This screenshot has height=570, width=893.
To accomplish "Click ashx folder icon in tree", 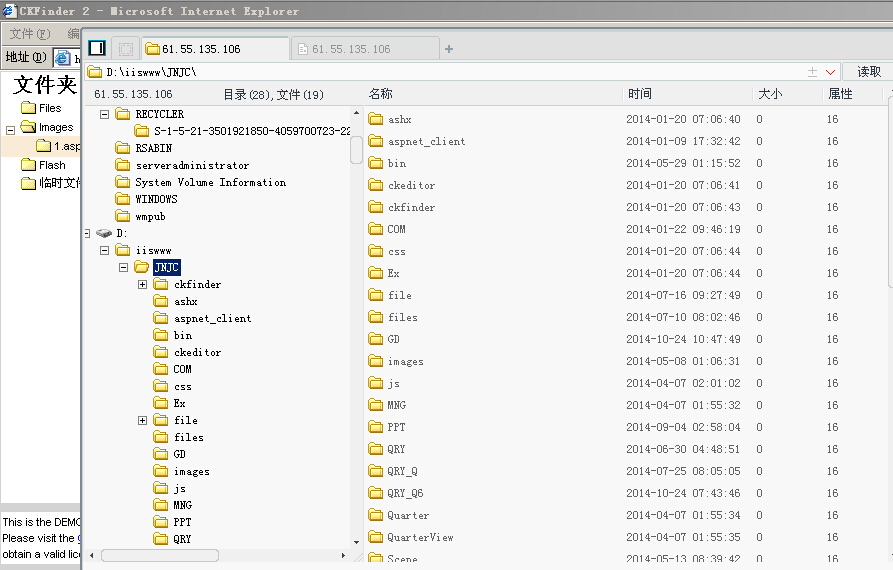I will (161, 301).
